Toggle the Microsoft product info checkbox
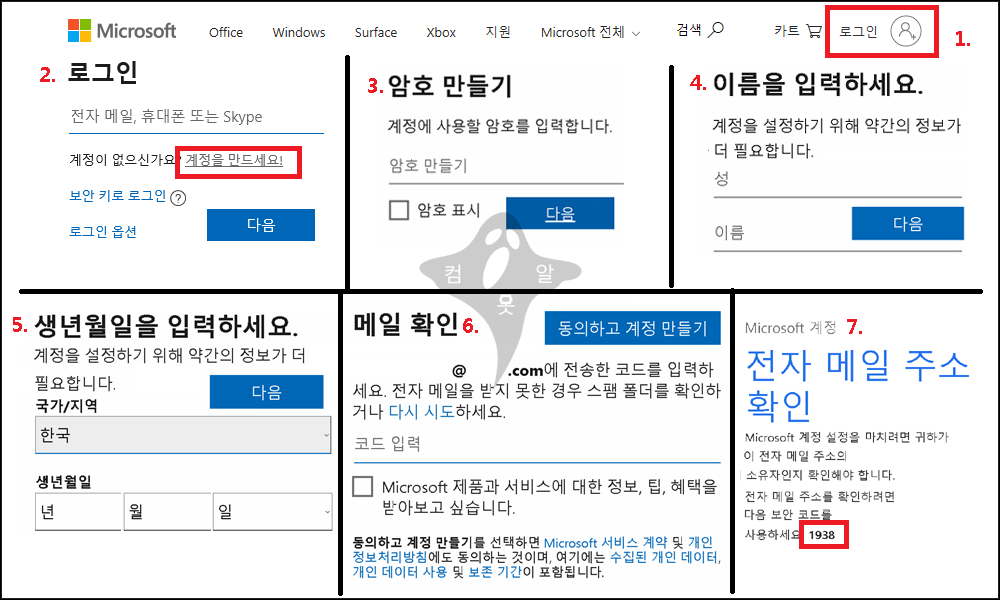 point(363,487)
